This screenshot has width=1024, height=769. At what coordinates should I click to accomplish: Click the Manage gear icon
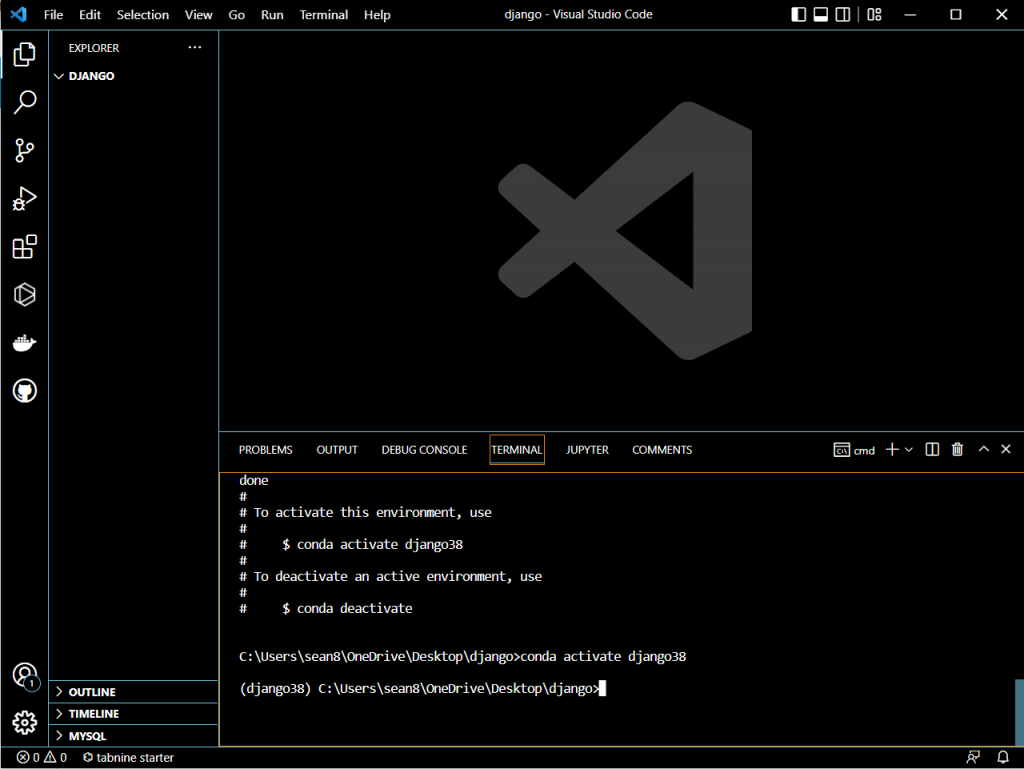coord(25,722)
